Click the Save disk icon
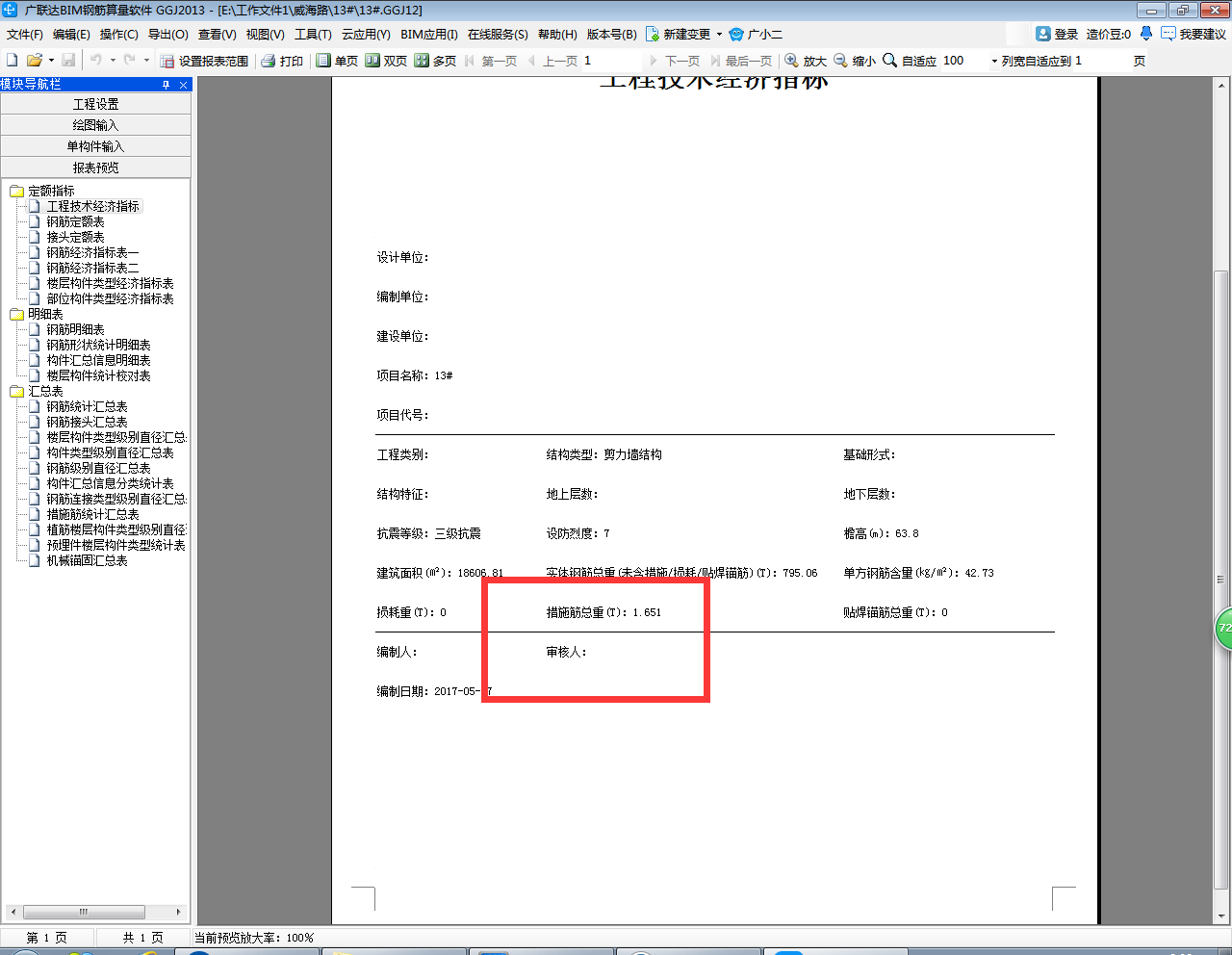This screenshot has width=1232, height=955. 68,60
